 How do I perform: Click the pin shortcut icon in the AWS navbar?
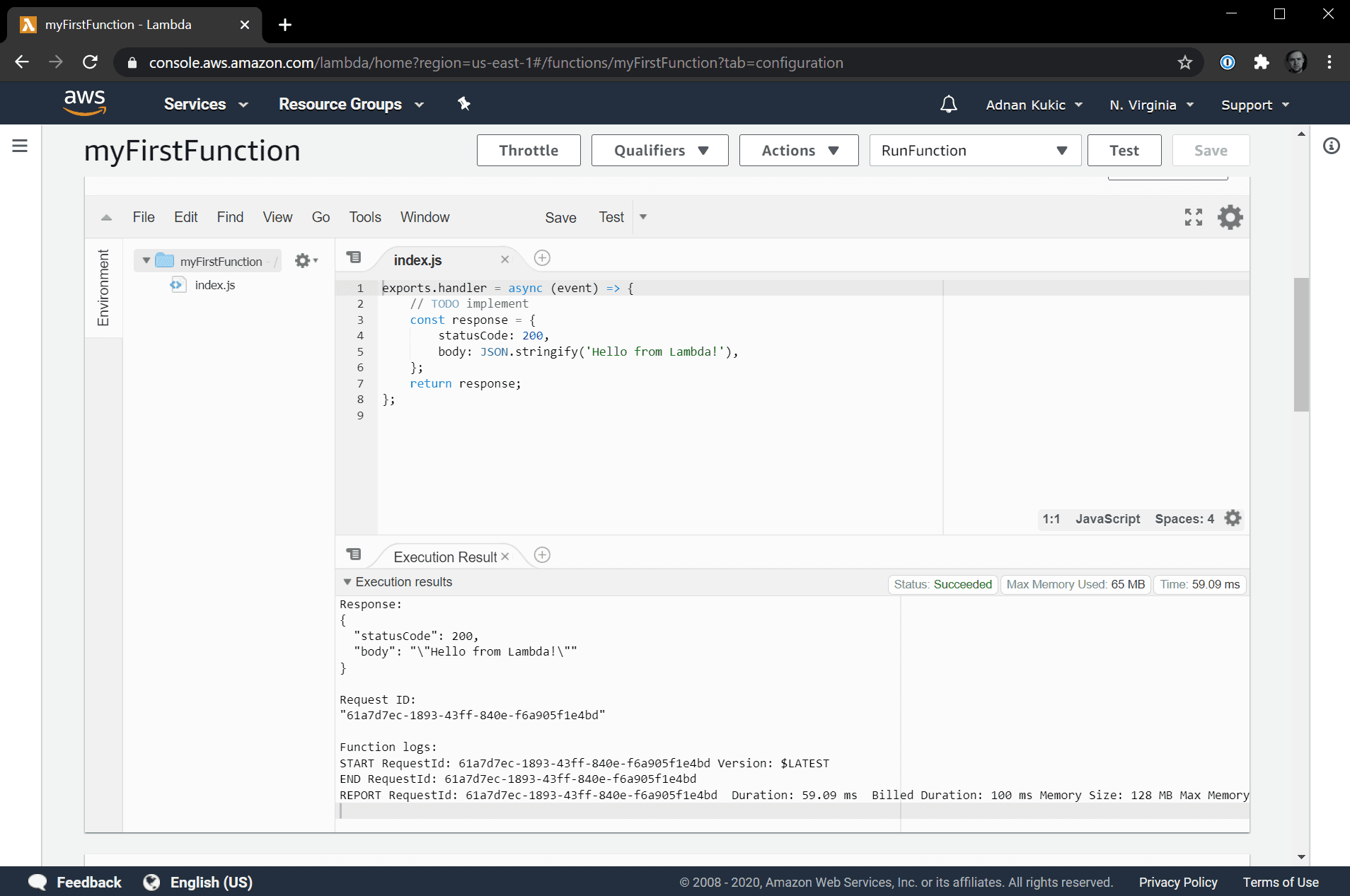coord(464,104)
